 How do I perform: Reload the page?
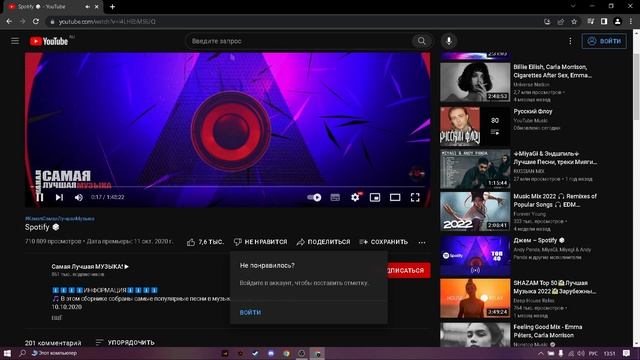pos(36,21)
